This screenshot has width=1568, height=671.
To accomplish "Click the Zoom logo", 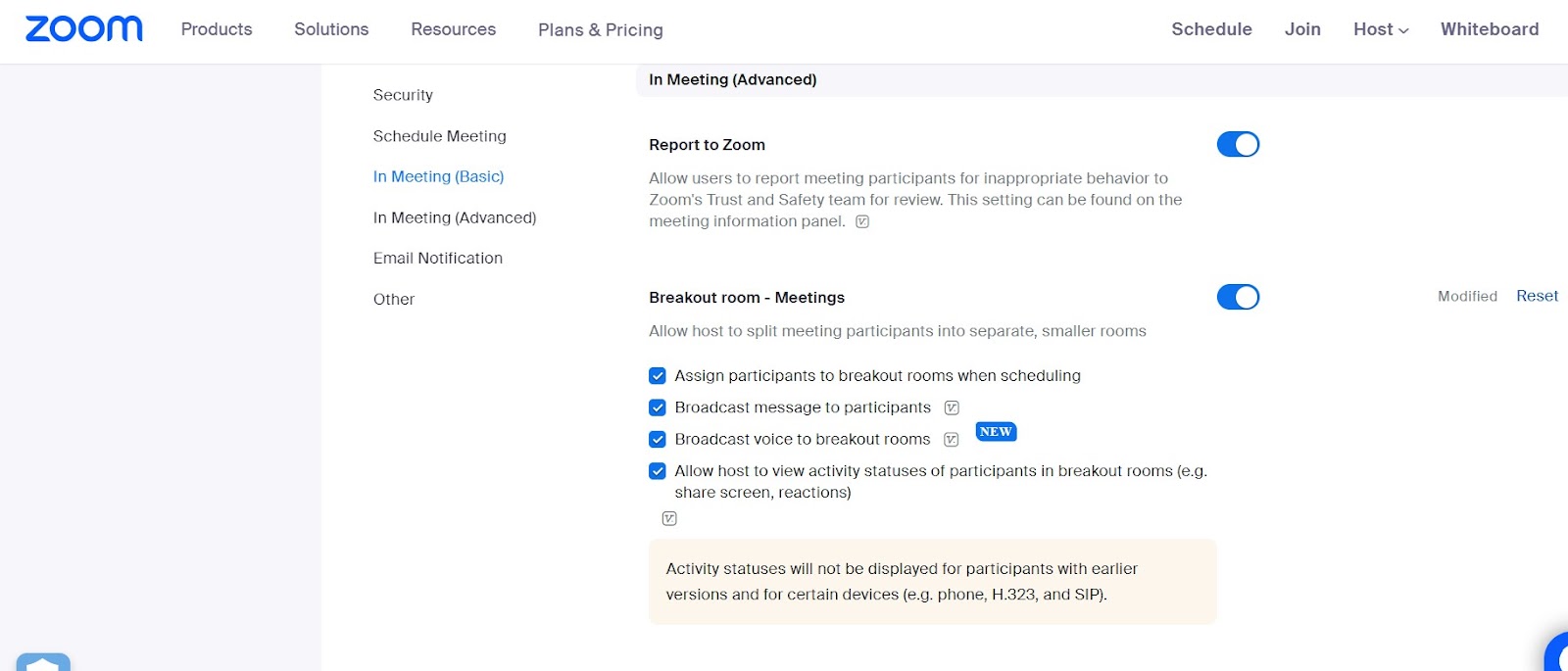I will click(84, 29).
